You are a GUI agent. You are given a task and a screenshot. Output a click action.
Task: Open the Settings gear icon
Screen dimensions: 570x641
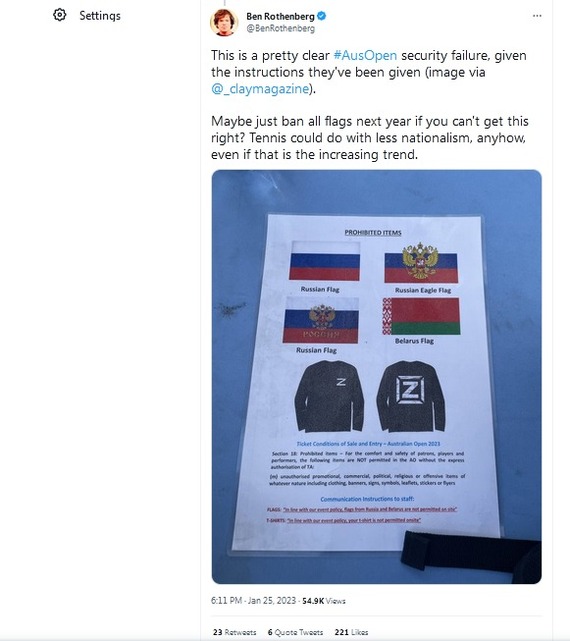(x=60, y=15)
